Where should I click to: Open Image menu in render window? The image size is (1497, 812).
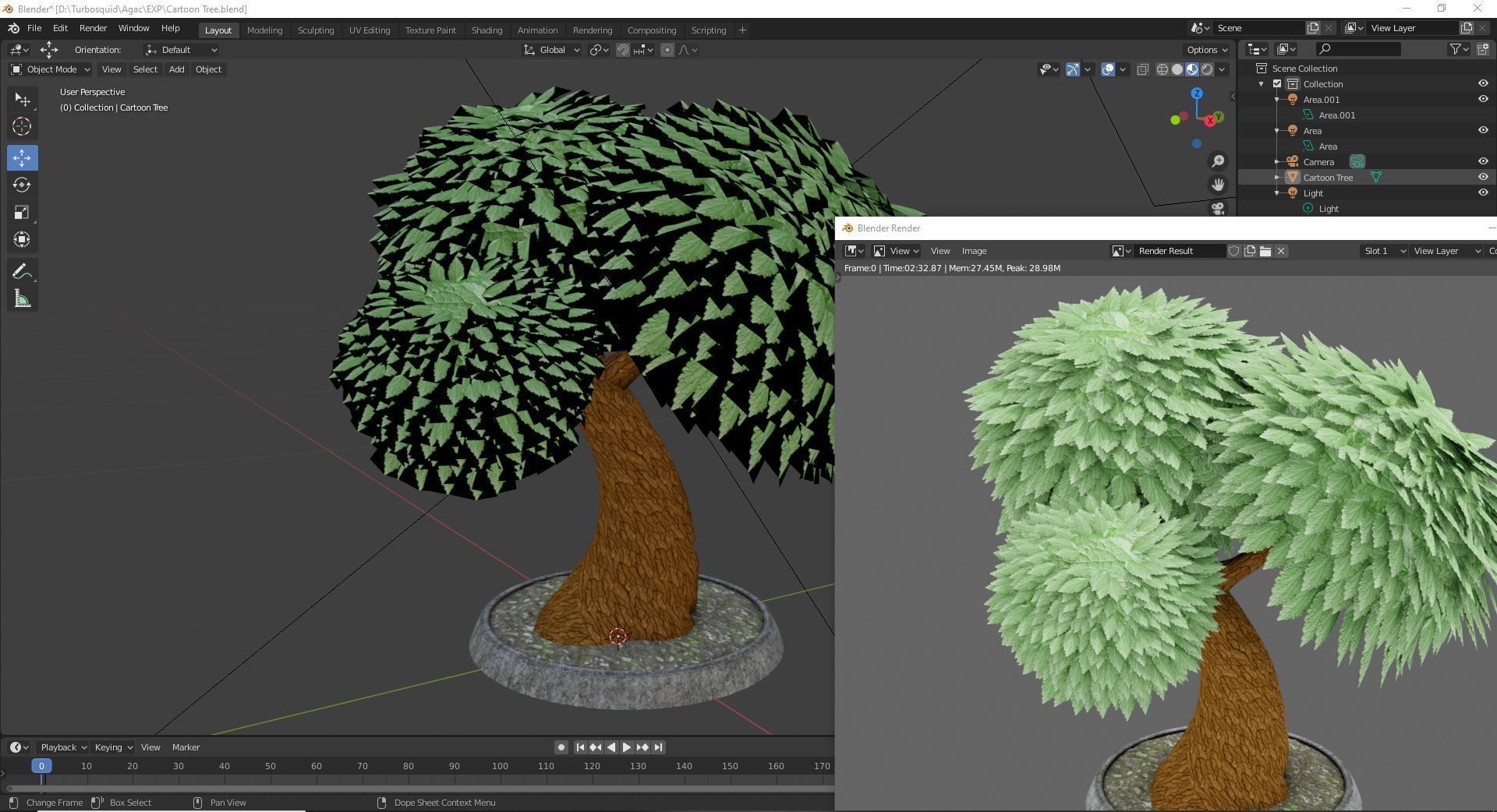(x=974, y=251)
